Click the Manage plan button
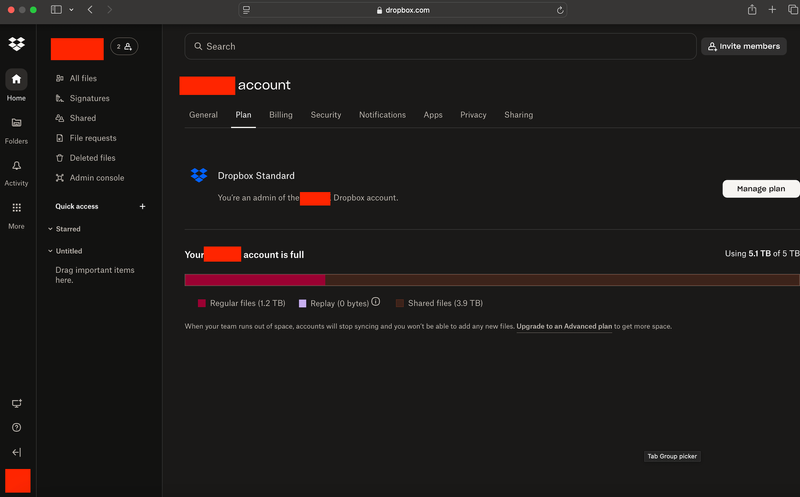The width and height of the screenshot is (800, 497). pyautogui.click(x=760, y=189)
